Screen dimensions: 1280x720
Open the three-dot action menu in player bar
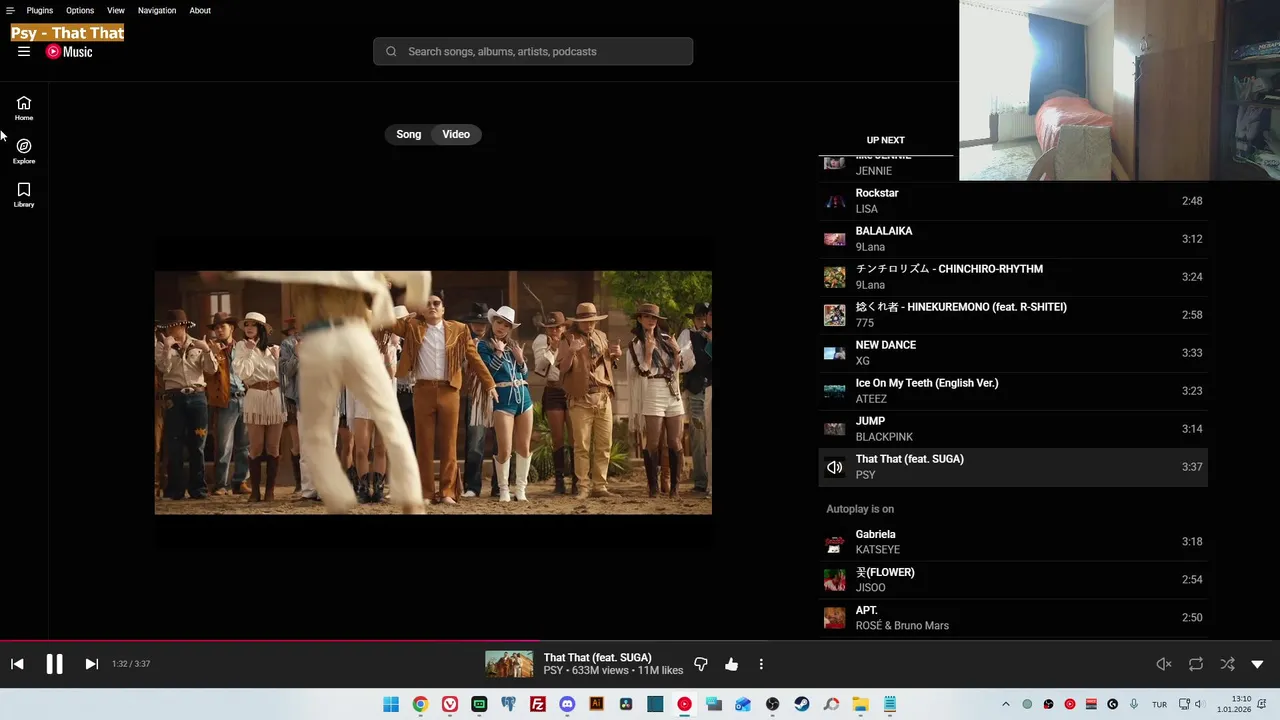coord(761,664)
